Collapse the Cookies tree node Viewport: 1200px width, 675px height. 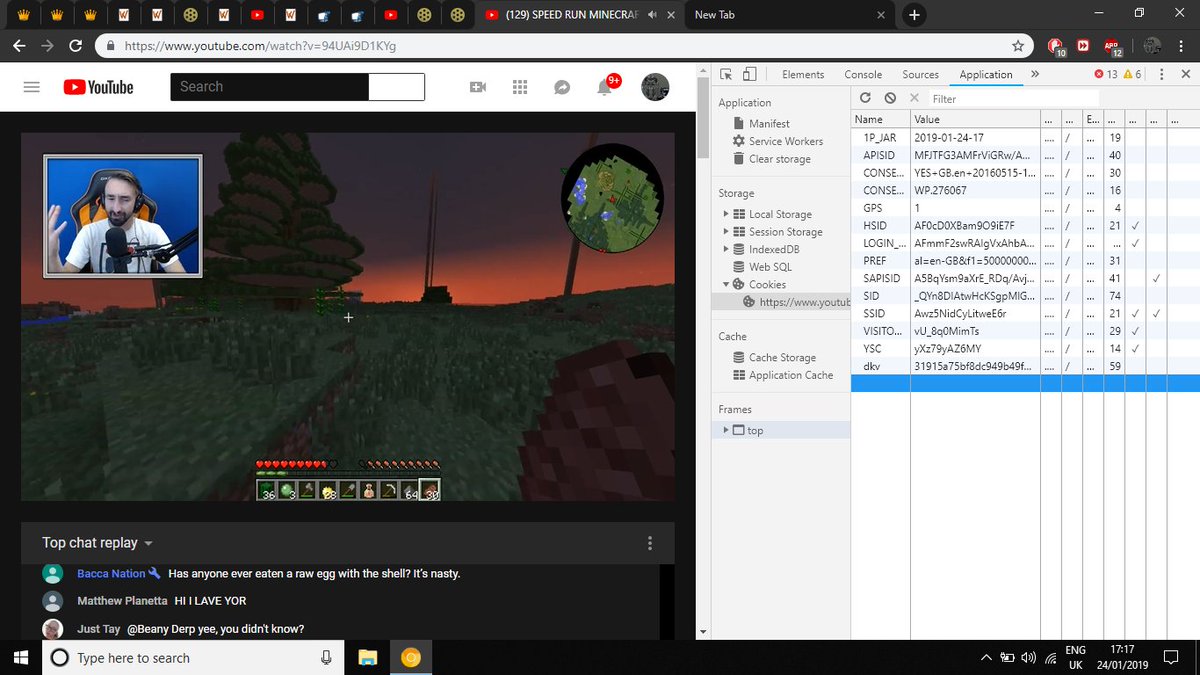pyautogui.click(x=726, y=285)
